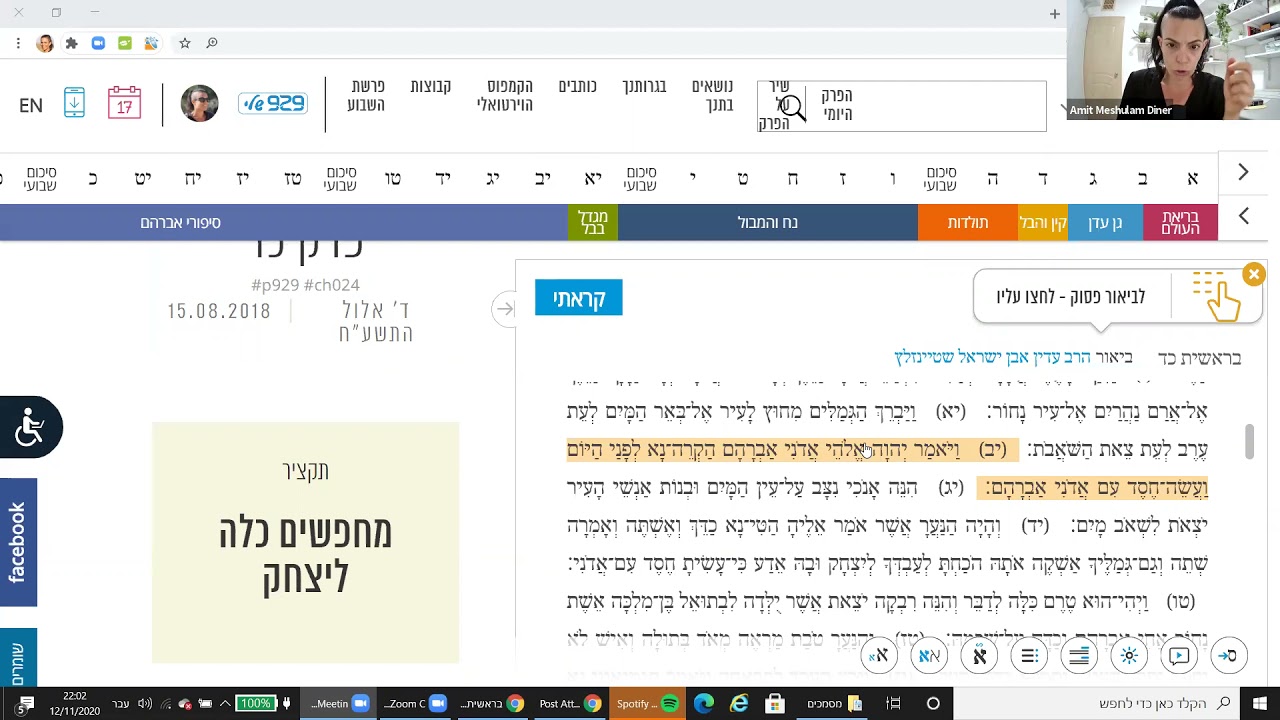
Task: Click the Zoom extension icon in the toolbar
Action: point(98,43)
